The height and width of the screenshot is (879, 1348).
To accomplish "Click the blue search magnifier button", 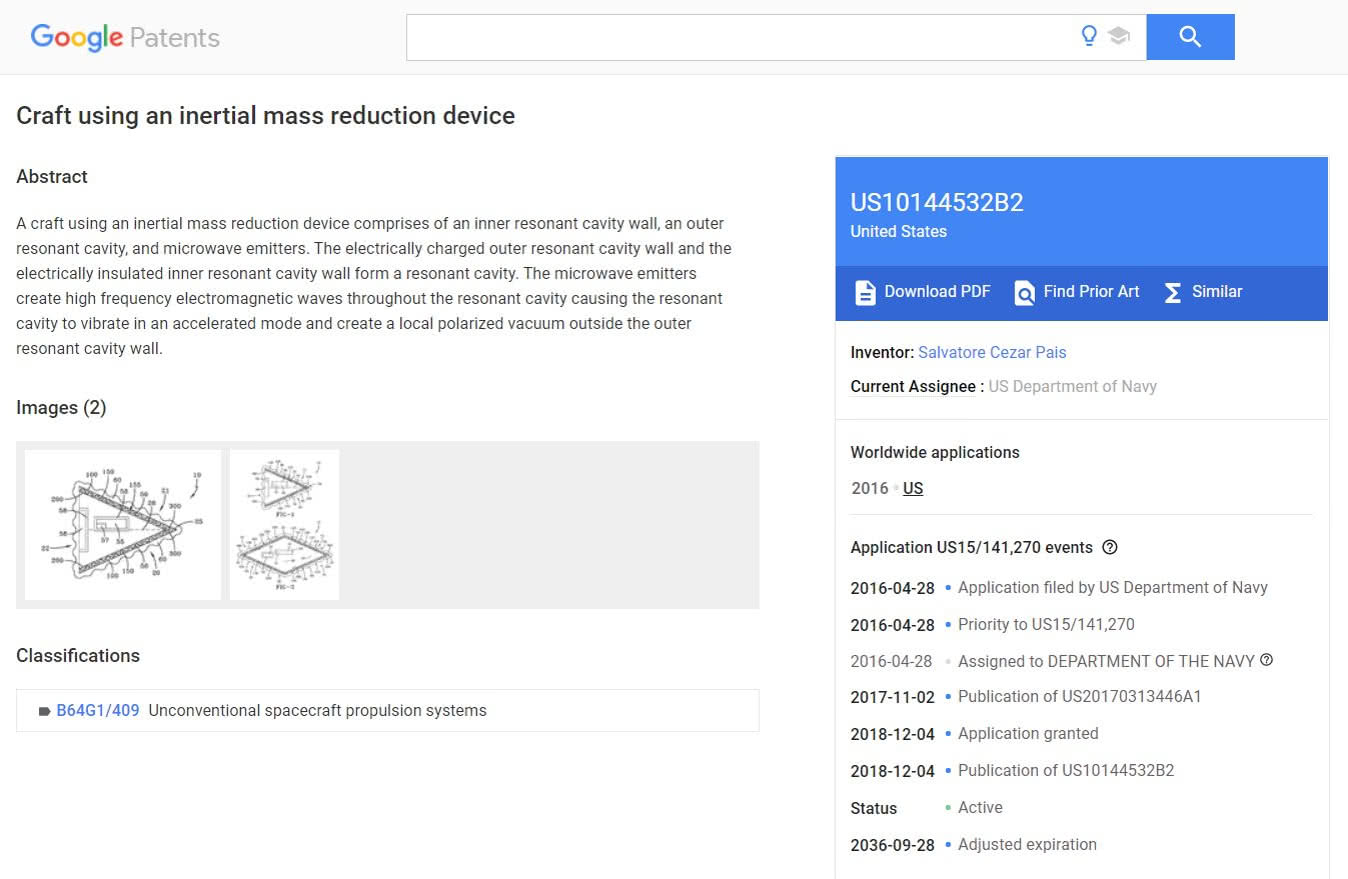I will pos(1190,37).
